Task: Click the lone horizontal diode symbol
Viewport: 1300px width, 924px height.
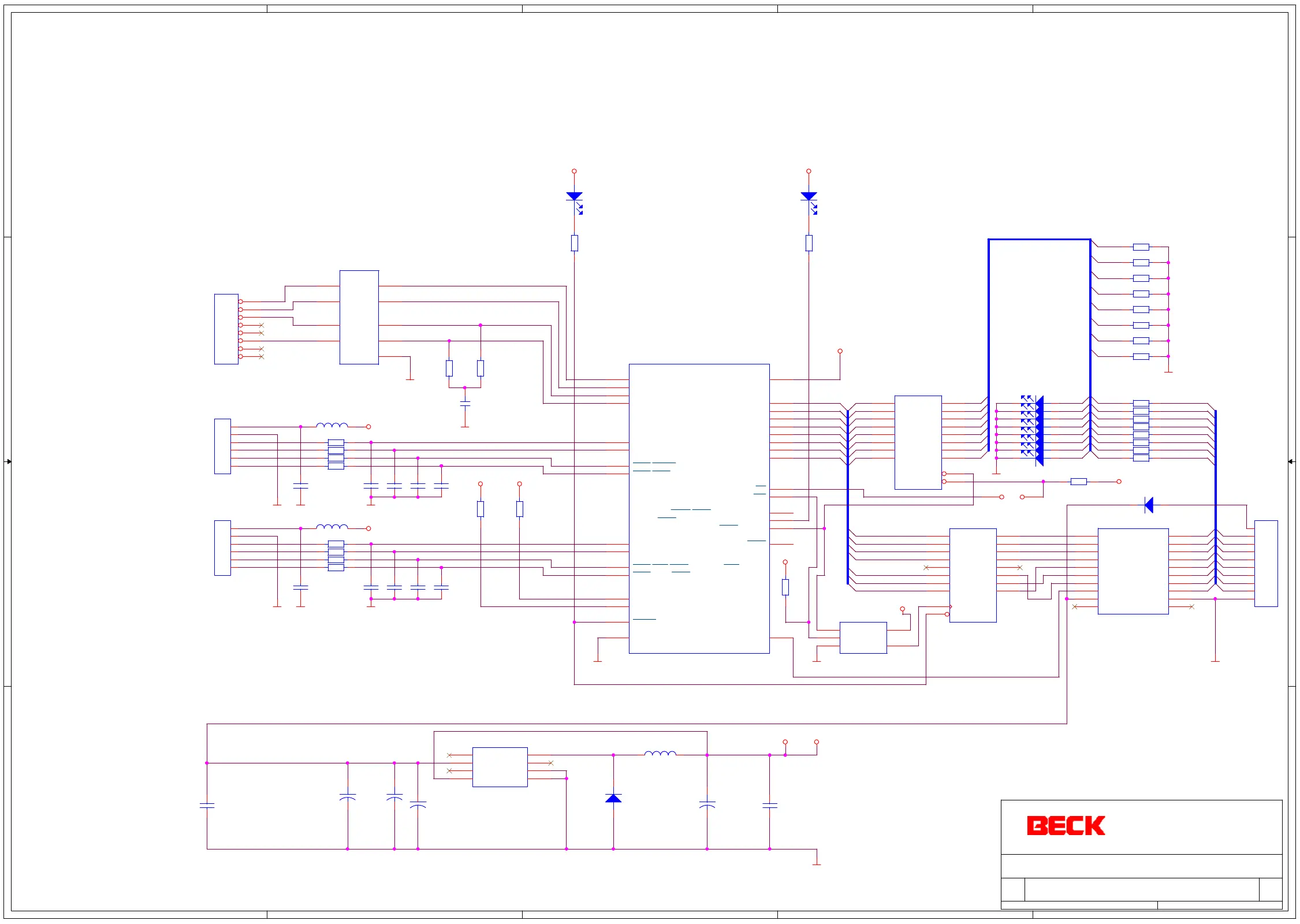Action: pos(1149,505)
